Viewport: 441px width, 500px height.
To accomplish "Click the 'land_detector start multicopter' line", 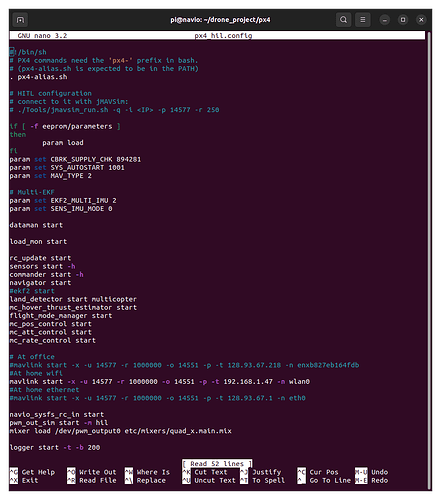I will [x=73, y=299].
